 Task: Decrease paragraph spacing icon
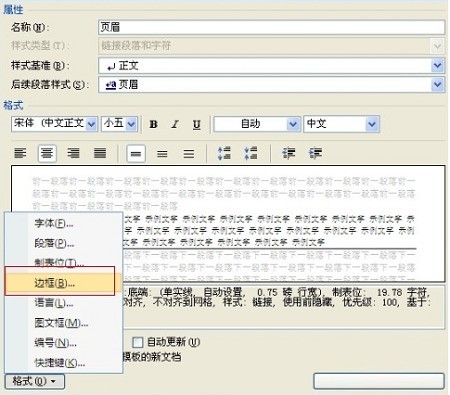point(250,153)
